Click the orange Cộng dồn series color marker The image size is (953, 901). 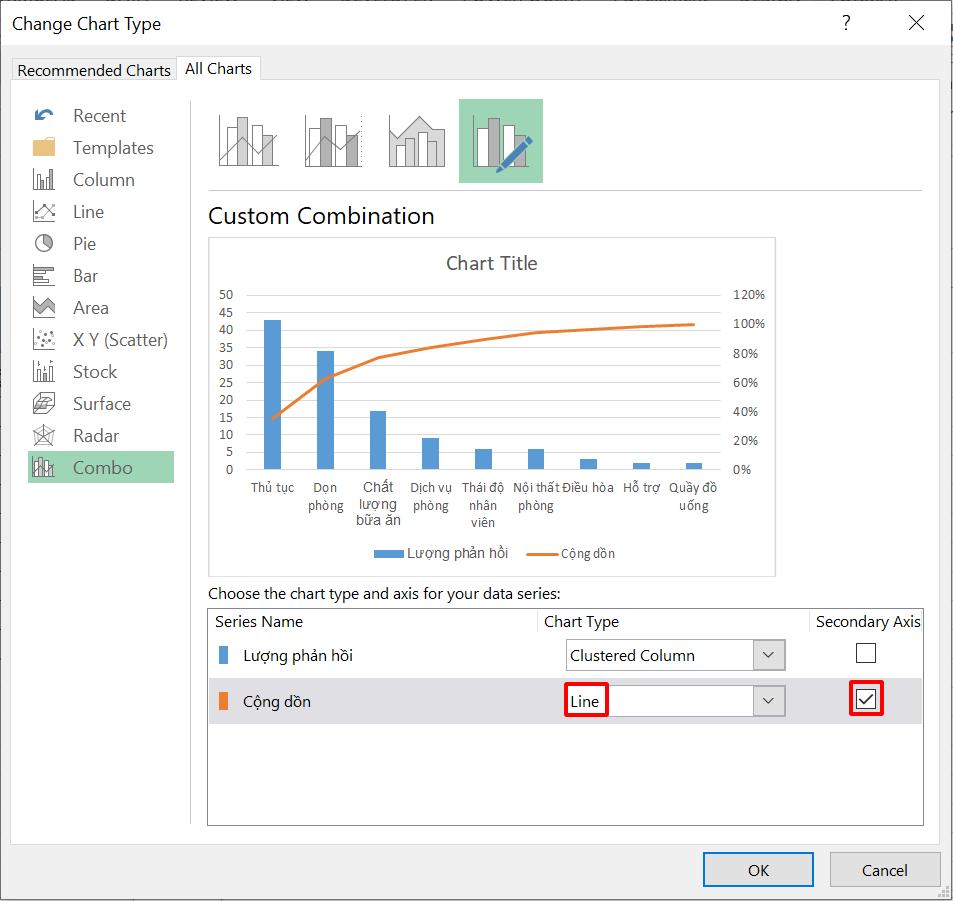click(224, 701)
